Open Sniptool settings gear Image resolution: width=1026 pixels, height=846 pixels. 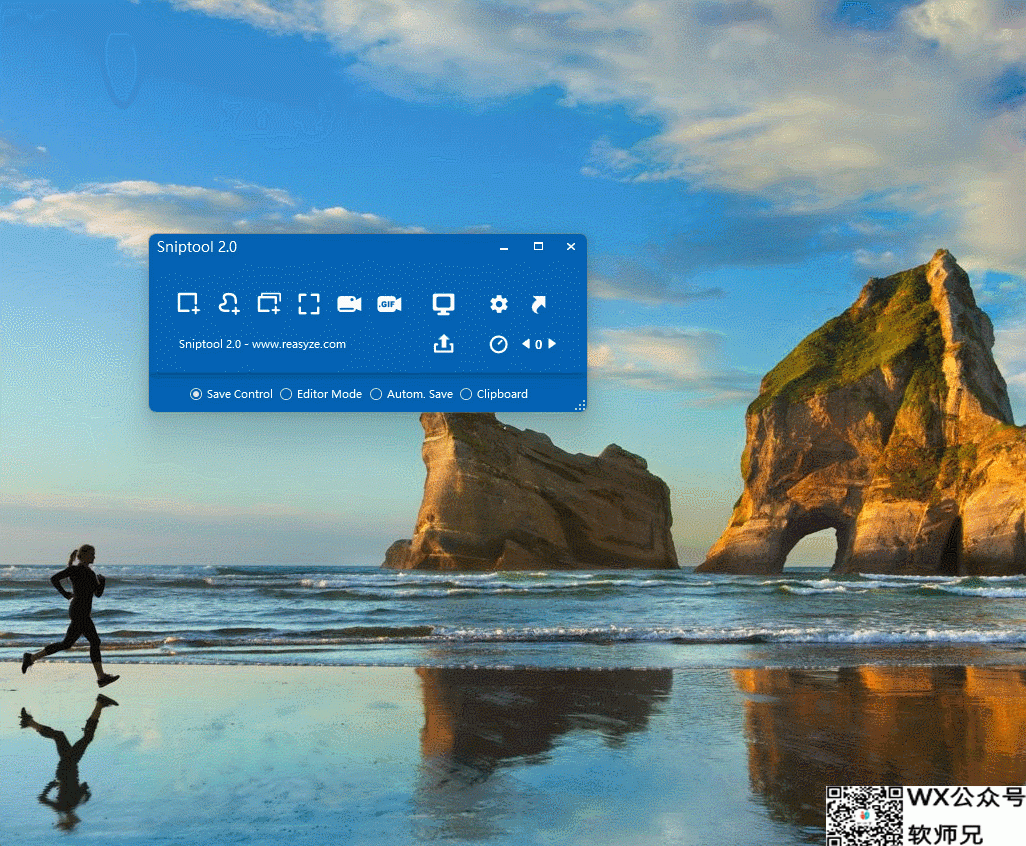tap(499, 304)
